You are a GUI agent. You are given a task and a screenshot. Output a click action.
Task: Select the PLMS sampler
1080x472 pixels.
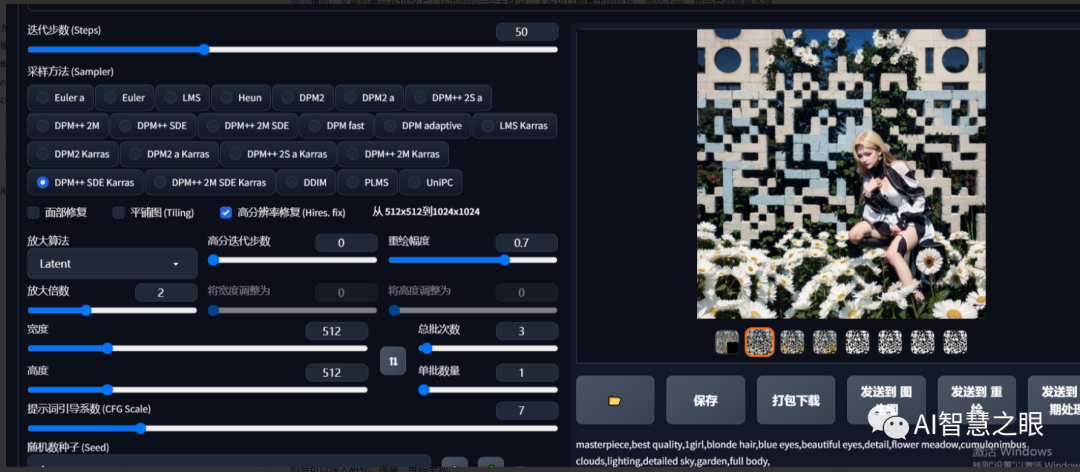(368, 183)
